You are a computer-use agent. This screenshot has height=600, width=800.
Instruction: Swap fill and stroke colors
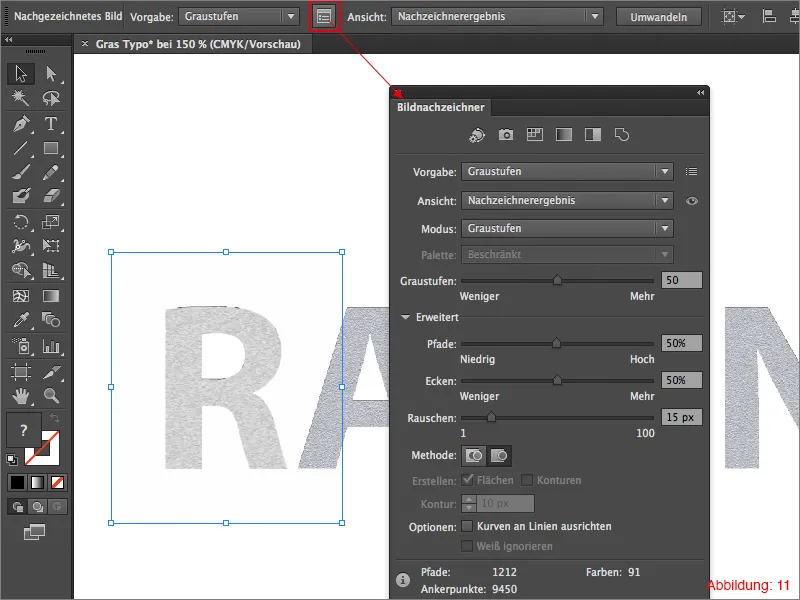pos(55,418)
